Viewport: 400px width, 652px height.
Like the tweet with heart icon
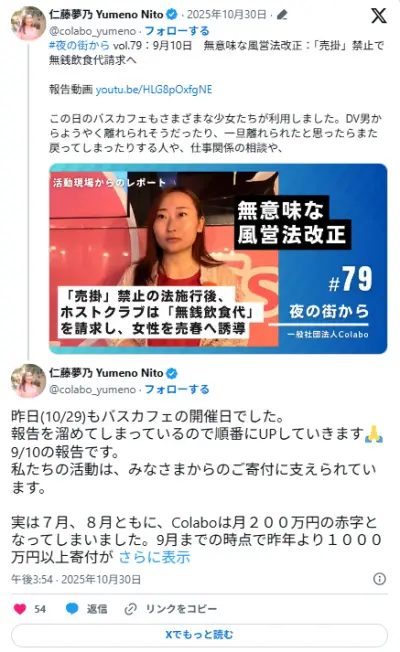click(x=20, y=609)
